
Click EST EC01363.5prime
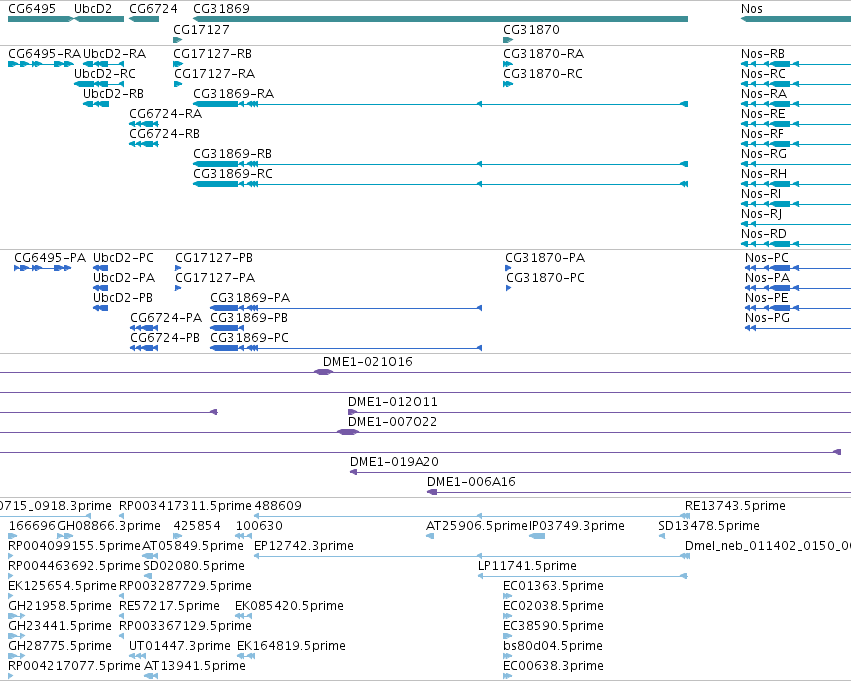click(x=553, y=587)
